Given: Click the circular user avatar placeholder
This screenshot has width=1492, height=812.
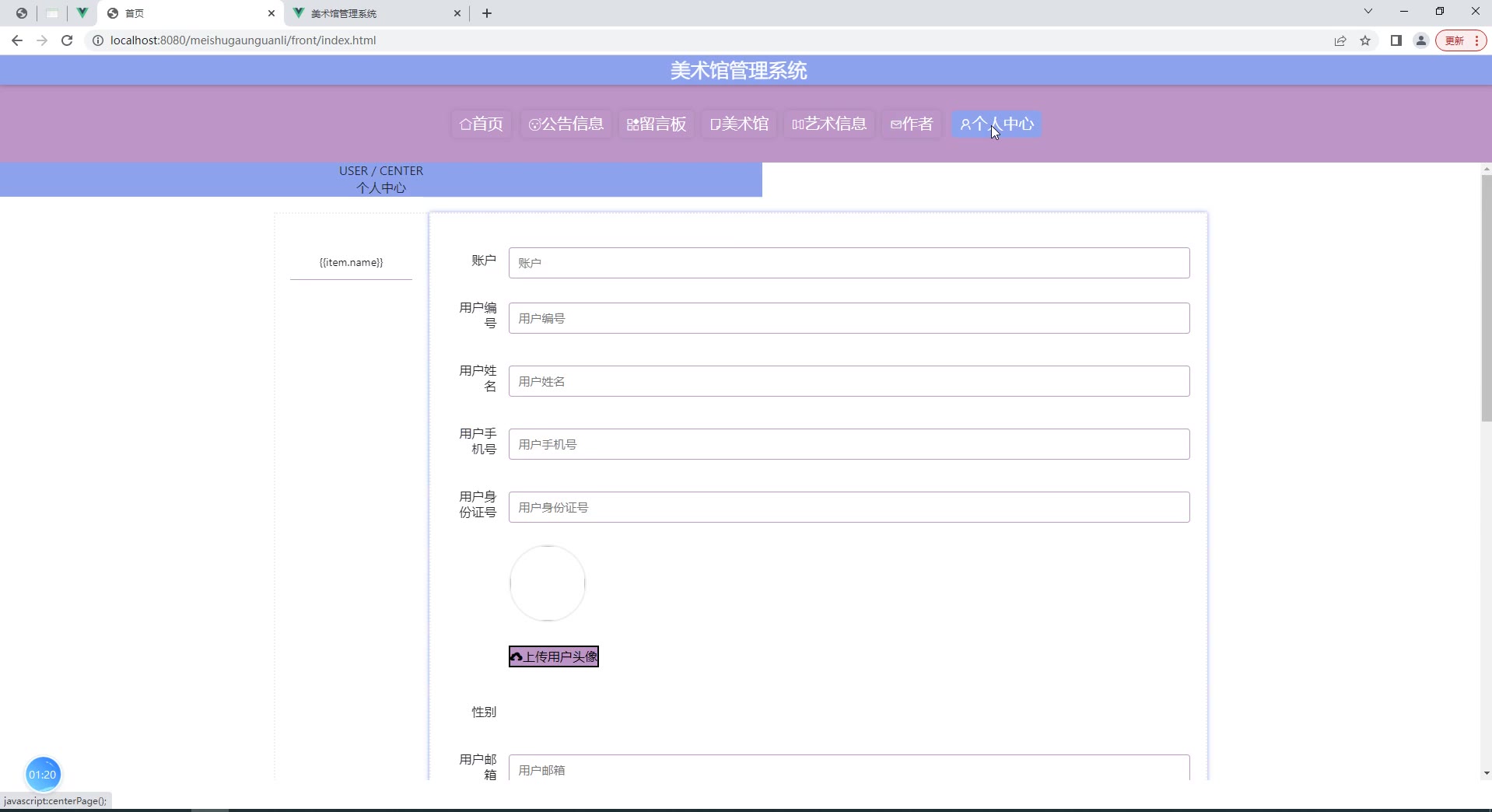Looking at the screenshot, I should point(548,583).
